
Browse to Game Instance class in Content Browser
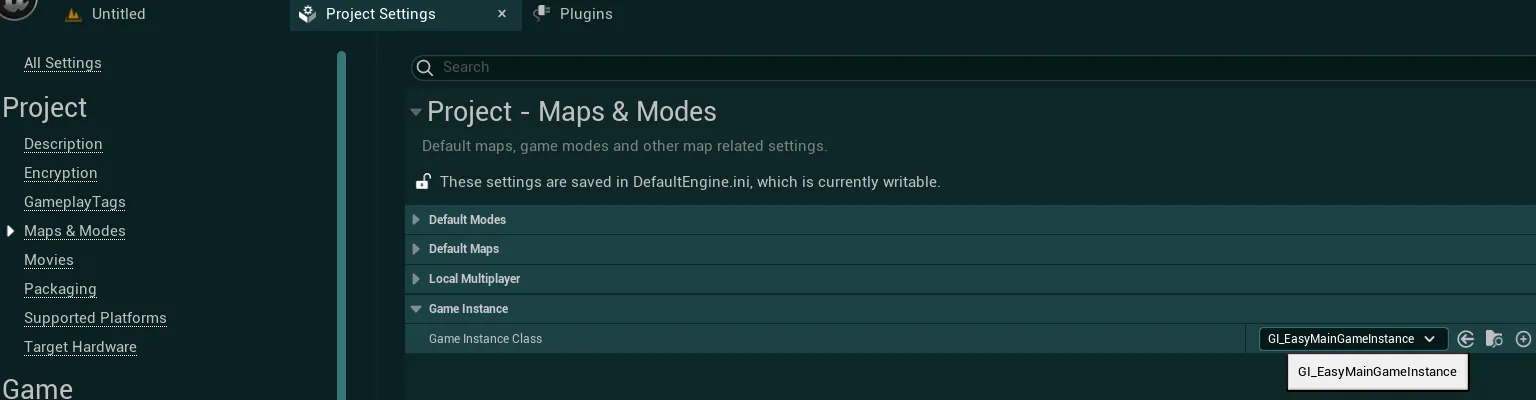[1494, 339]
